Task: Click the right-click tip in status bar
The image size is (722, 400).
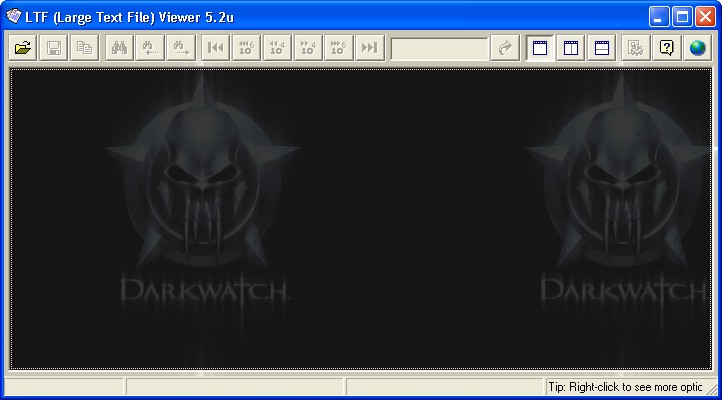Action: click(x=625, y=387)
